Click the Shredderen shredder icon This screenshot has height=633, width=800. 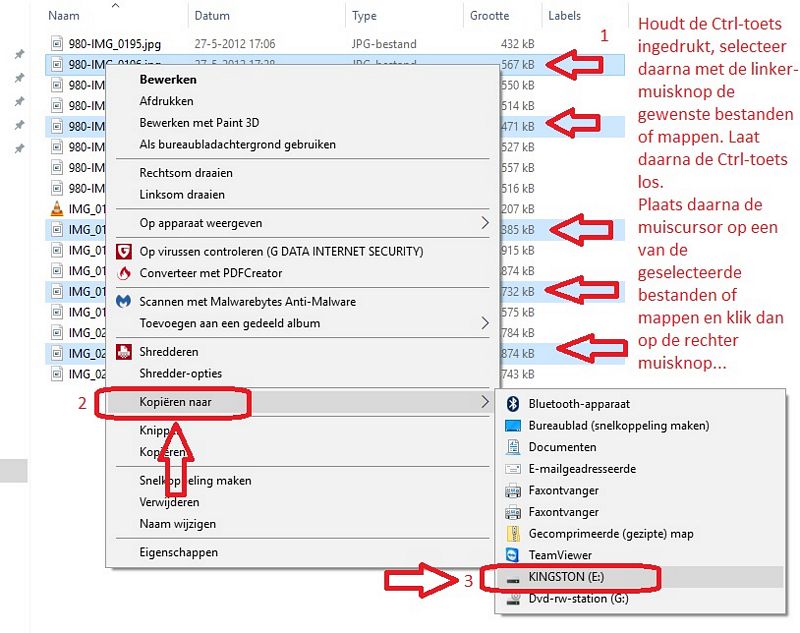click(x=123, y=352)
